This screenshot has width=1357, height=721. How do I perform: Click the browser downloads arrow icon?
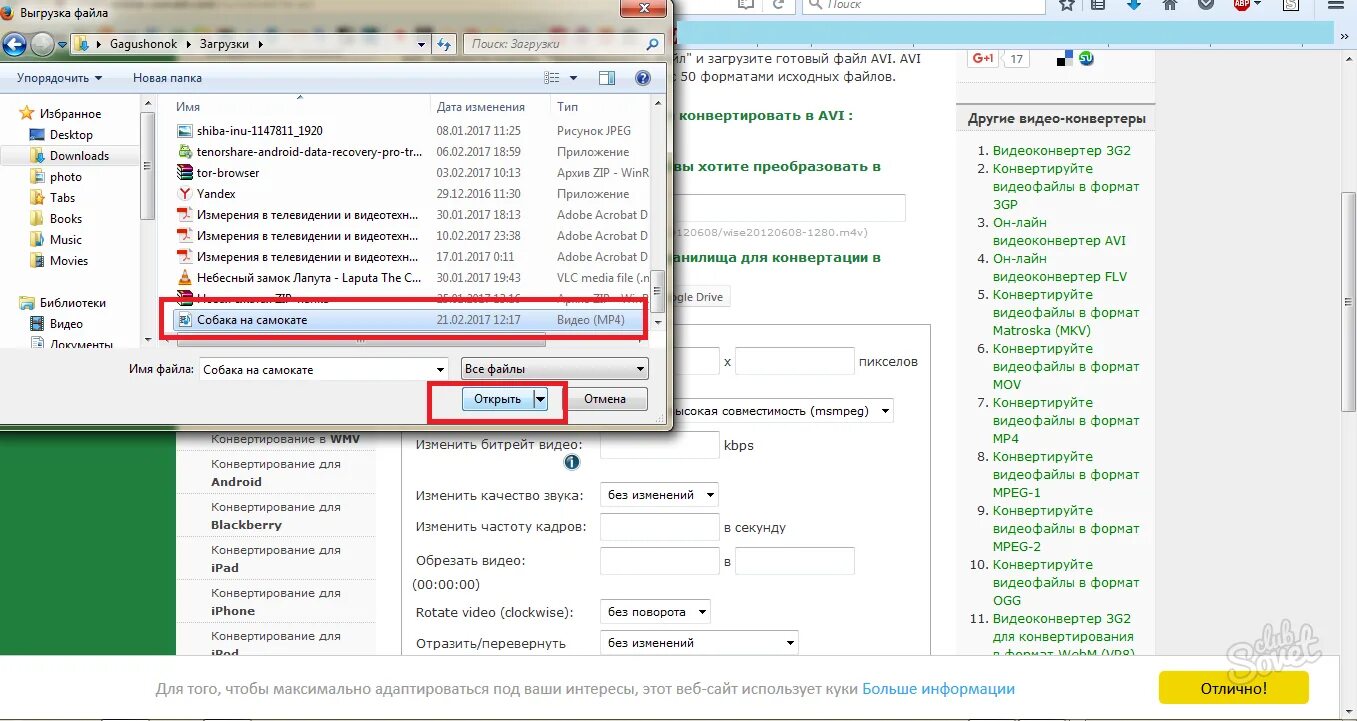click(x=1133, y=4)
